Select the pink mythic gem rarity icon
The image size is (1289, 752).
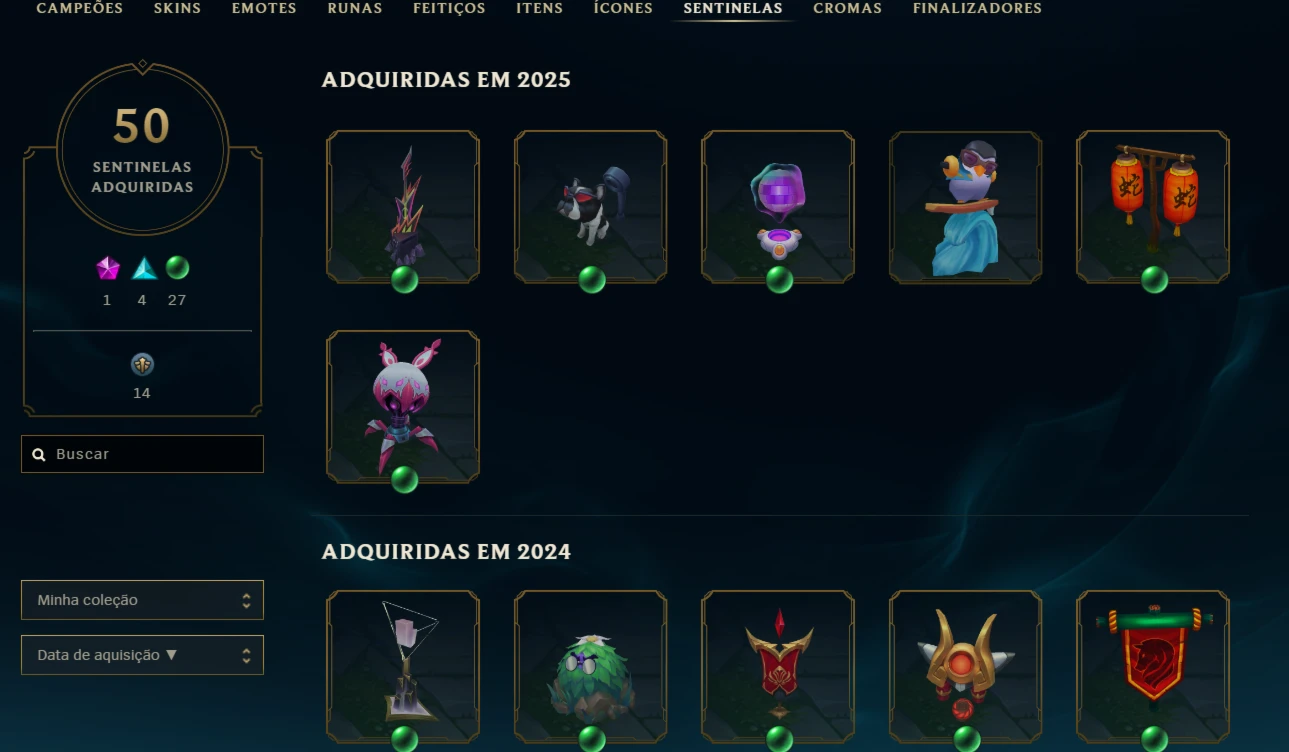107,268
